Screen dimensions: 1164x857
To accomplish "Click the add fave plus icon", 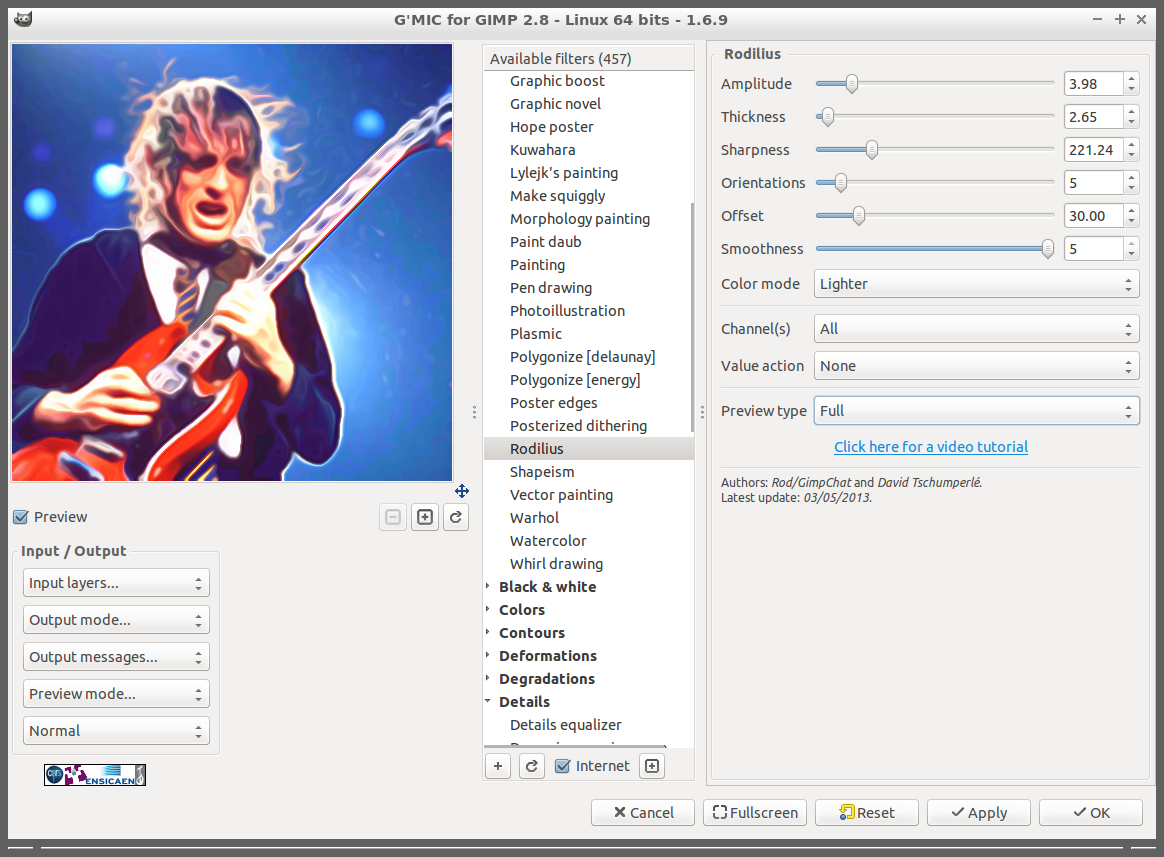I will pyautogui.click(x=498, y=766).
